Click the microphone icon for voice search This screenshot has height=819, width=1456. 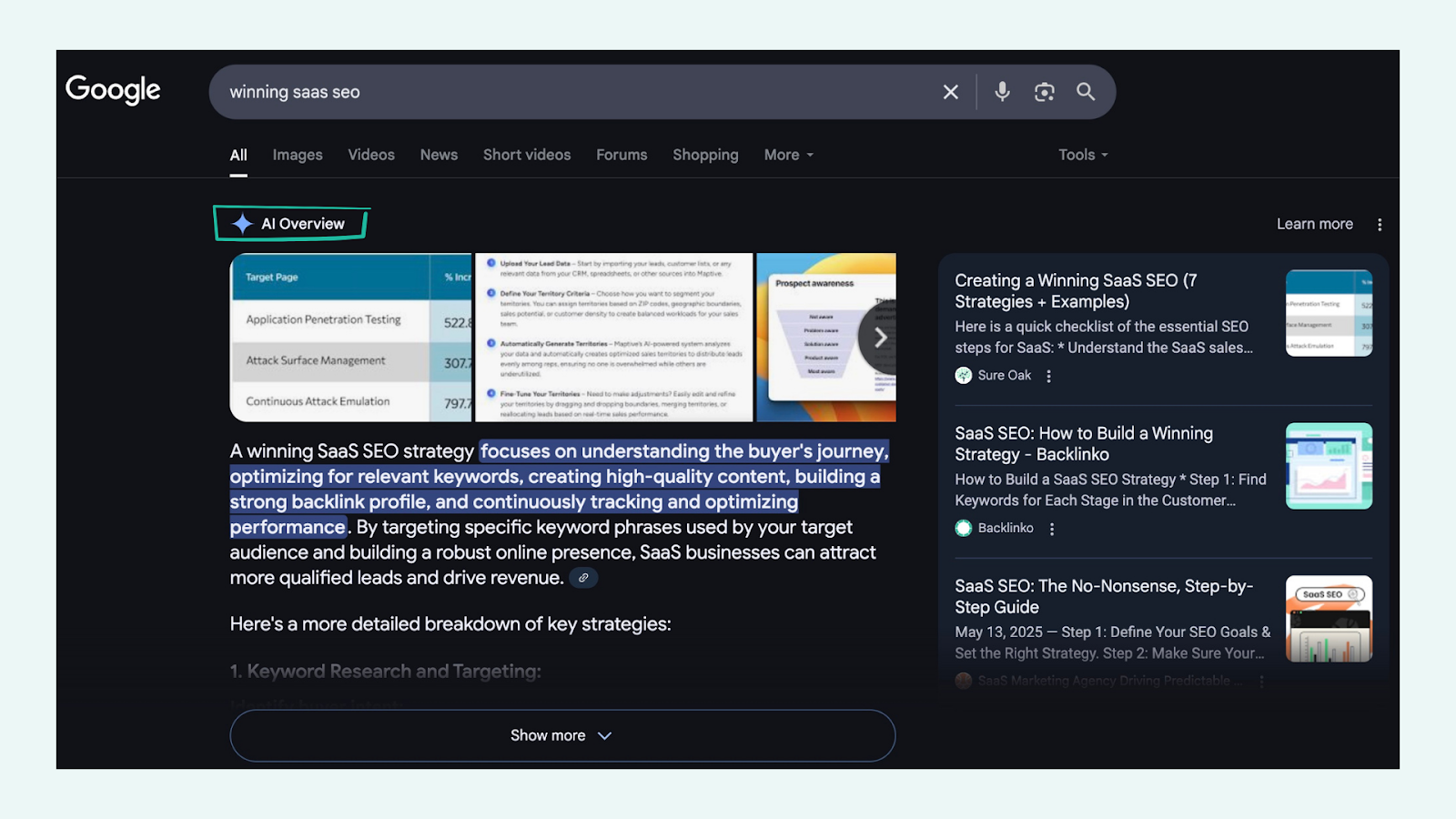tap(1001, 91)
